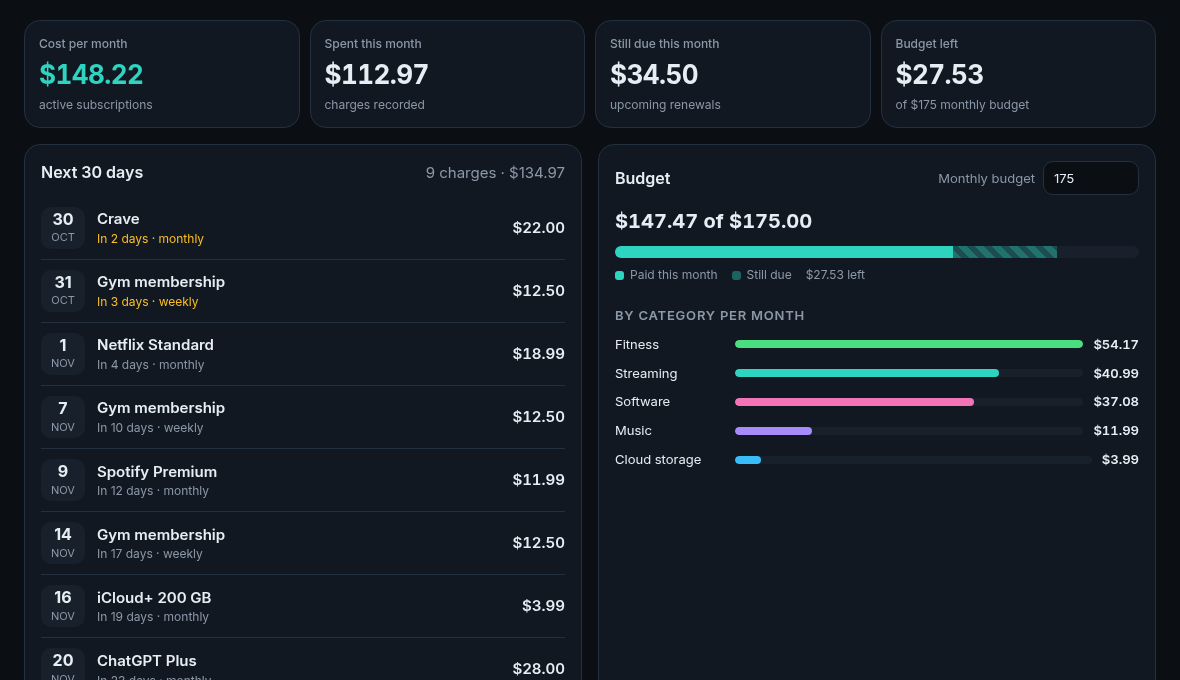
Task: Click the Fitness category bar
Action: click(x=908, y=345)
